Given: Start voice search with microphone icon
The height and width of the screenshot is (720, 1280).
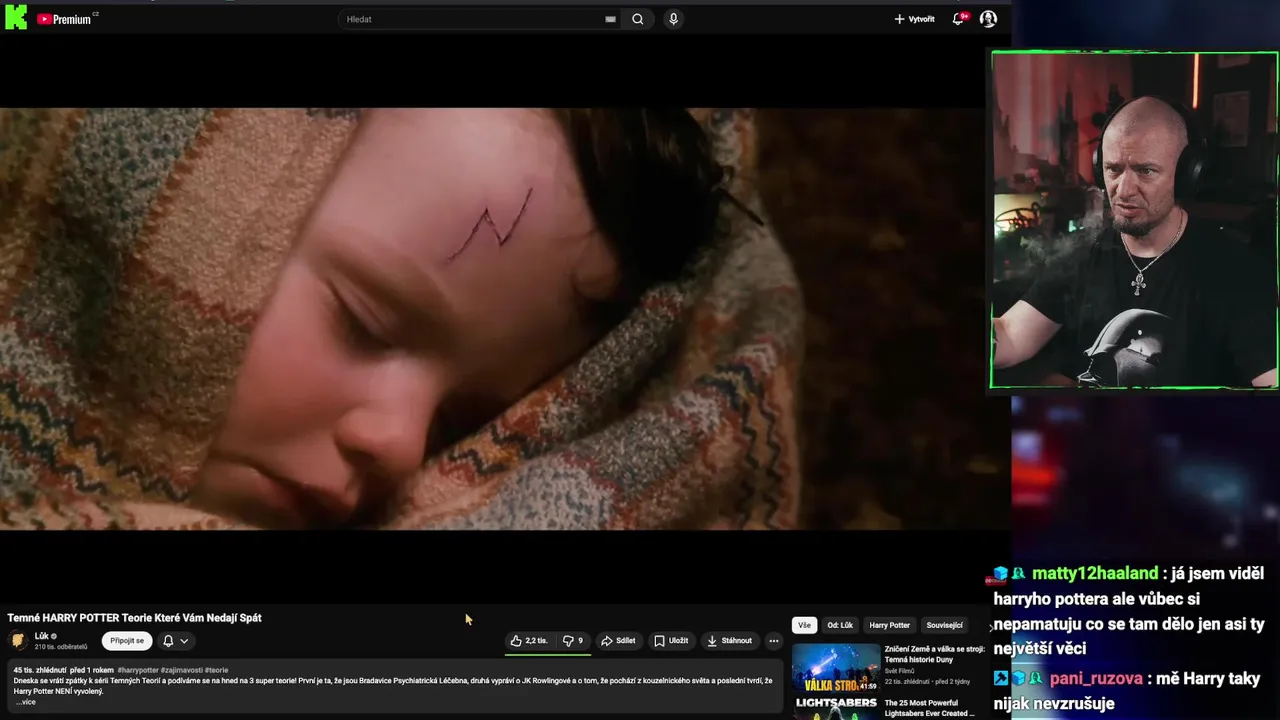Looking at the screenshot, I should pos(673,19).
